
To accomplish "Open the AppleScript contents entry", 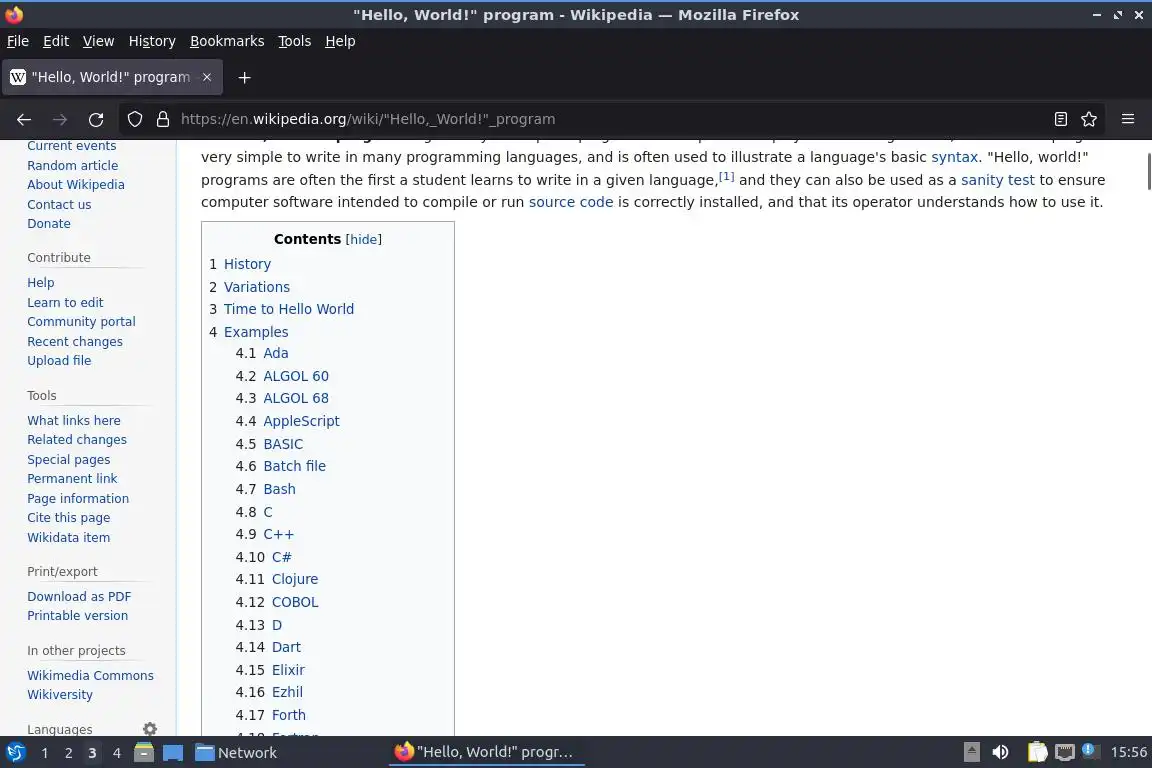I will [x=301, y=420].
